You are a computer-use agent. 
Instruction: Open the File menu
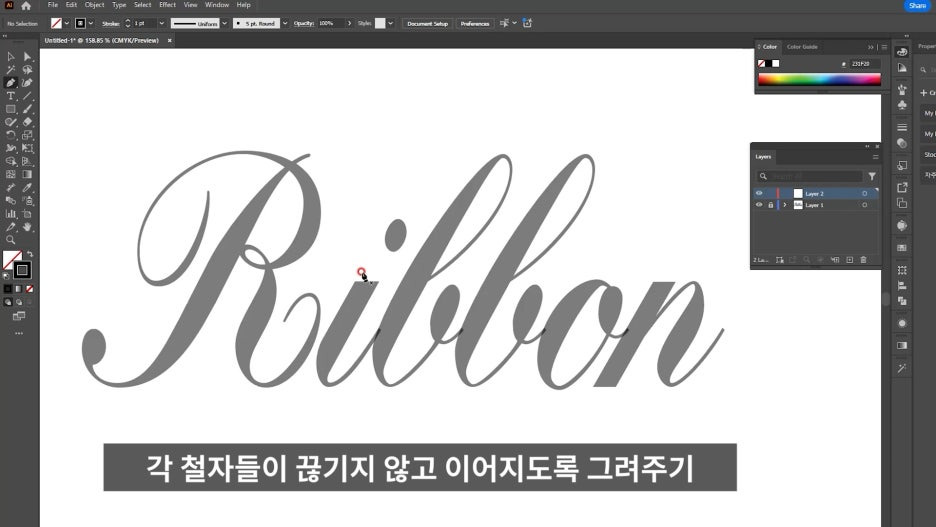pyautogui.click(x=53, y=5)
